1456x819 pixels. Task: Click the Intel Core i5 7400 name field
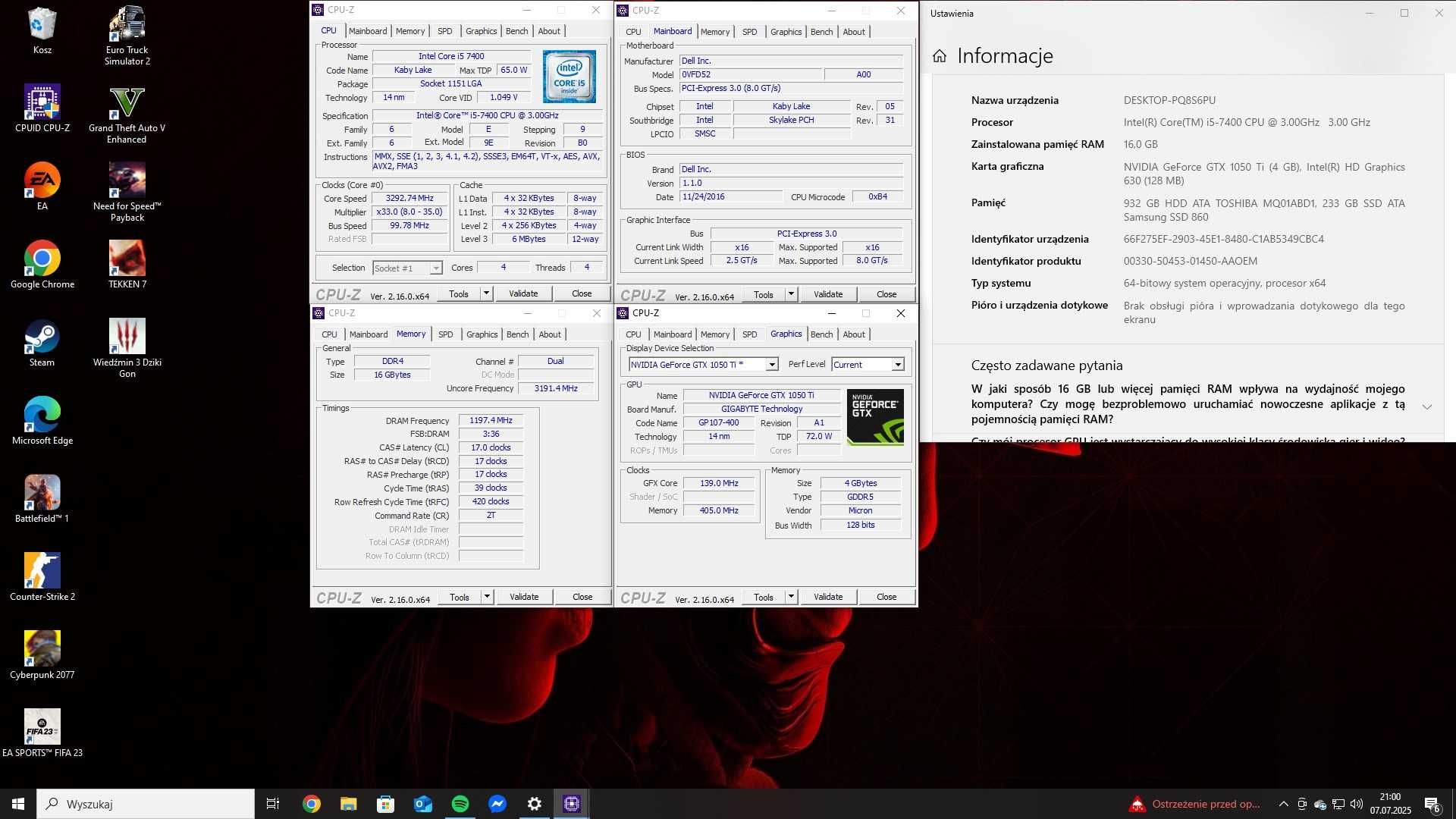point(451,56)
